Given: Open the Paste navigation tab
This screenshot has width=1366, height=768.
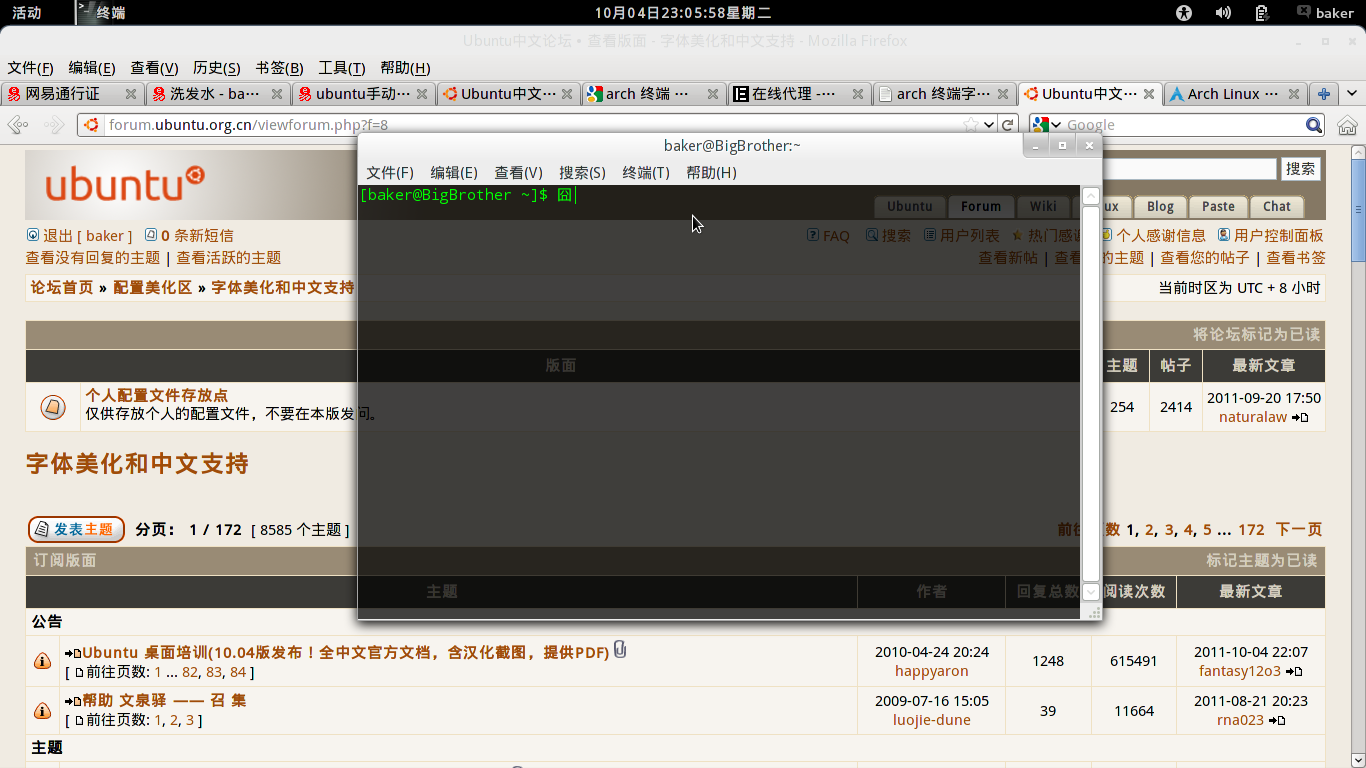Looking at the screenshot, I should (1218, 206).
